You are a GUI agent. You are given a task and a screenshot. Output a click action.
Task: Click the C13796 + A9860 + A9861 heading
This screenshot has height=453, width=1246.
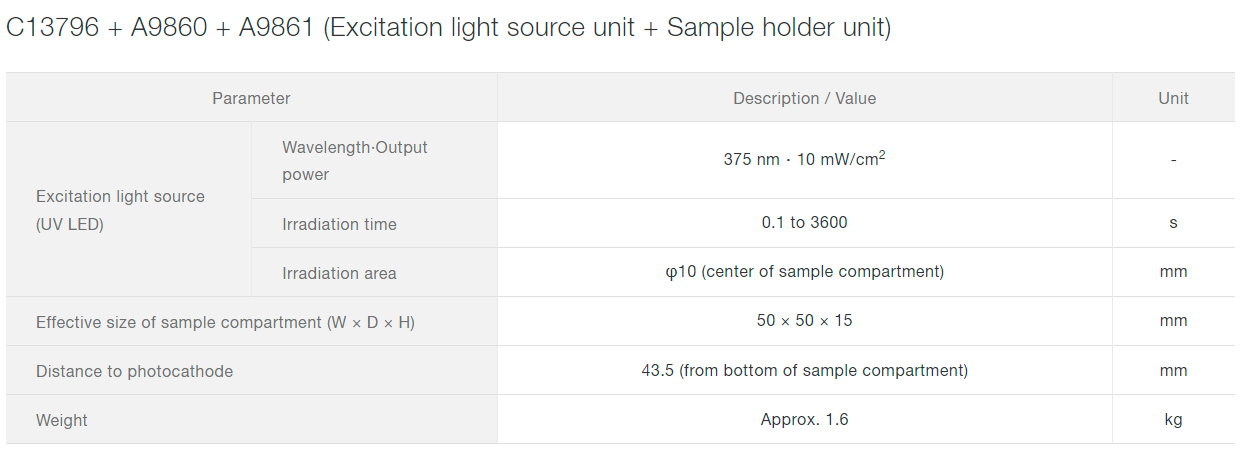point(448,27)
